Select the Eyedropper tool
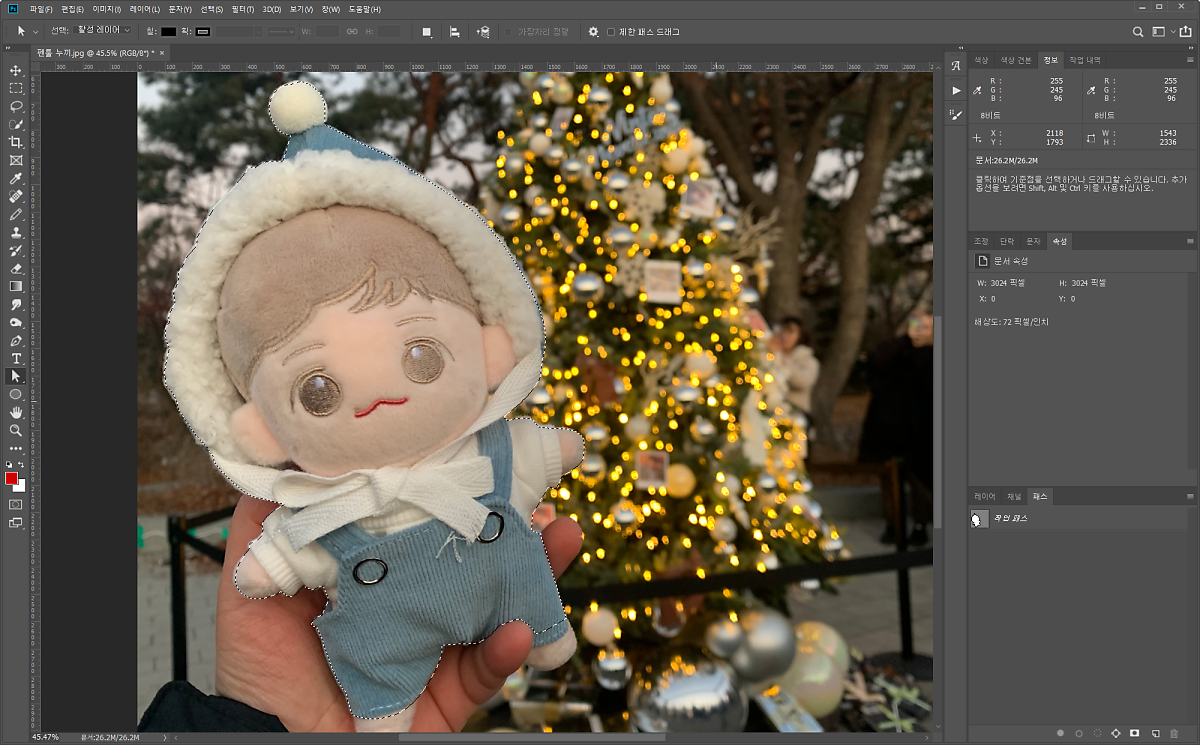Image resolution: width=1200 pixels, height=745 pixels. (16, 178)
